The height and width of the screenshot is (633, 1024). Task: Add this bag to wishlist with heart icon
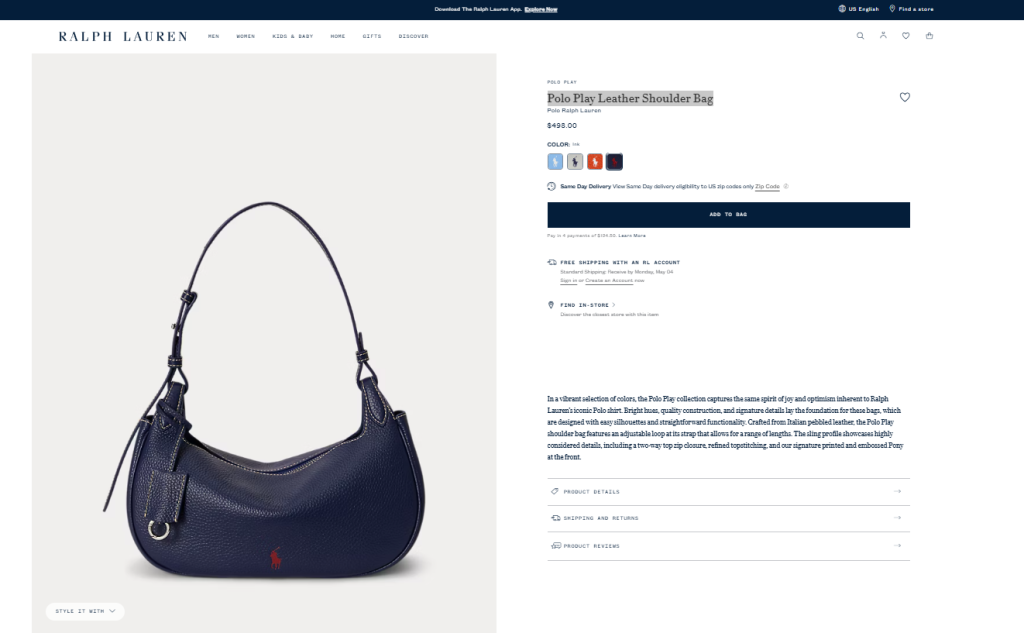click(x=904, y=97)
